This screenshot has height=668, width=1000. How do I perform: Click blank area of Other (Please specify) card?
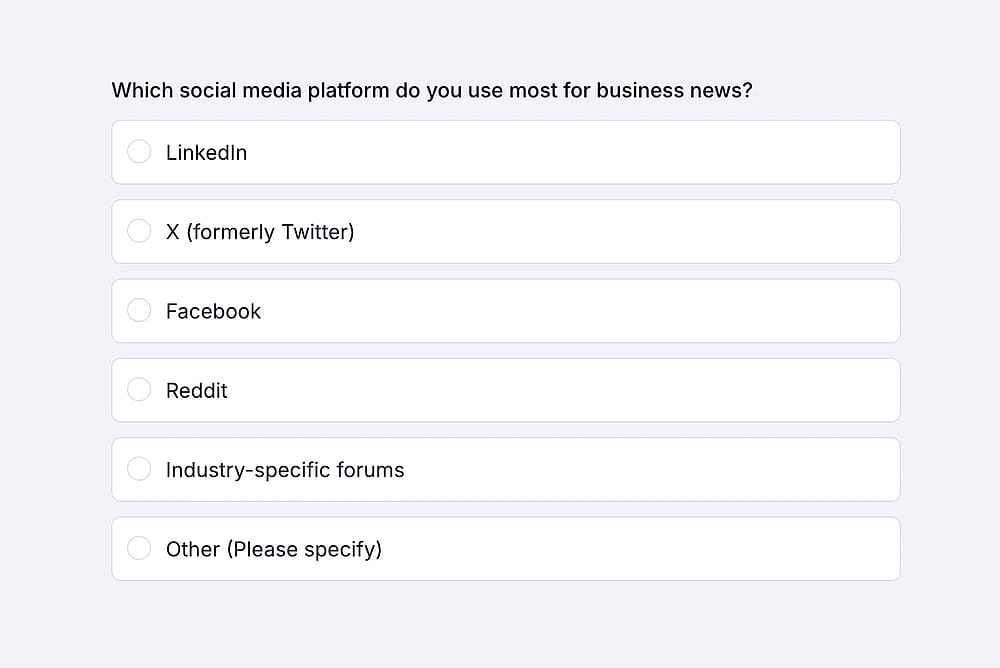point(638,549)
